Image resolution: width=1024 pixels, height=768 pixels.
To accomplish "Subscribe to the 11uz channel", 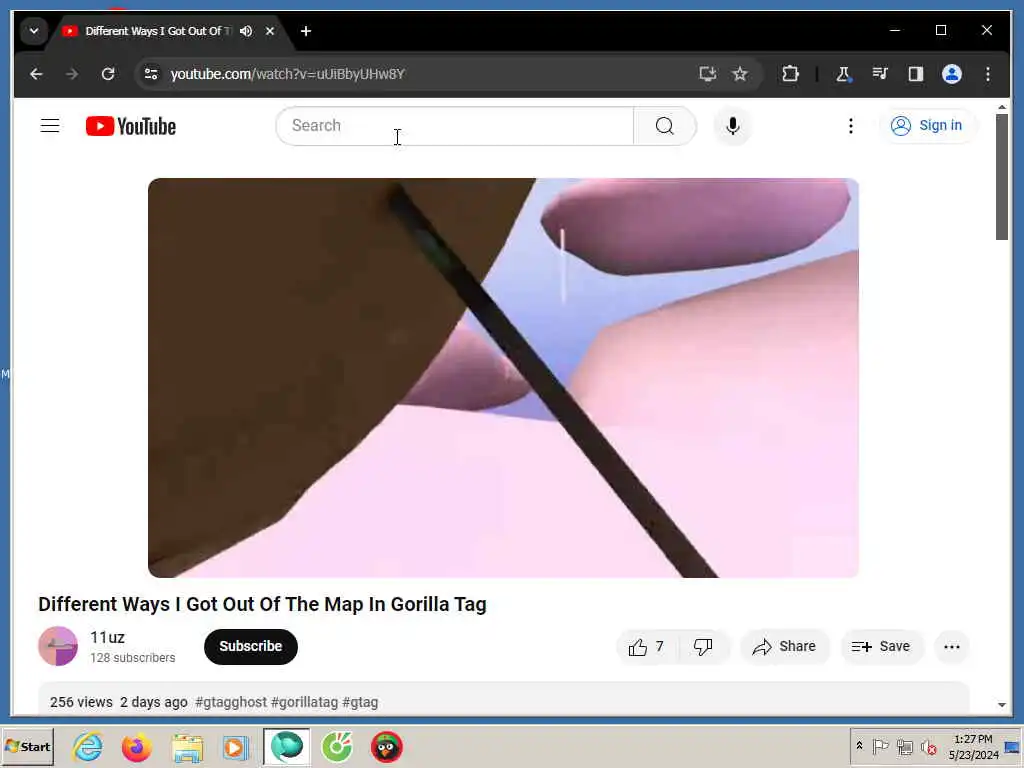I will (x=251, y=646).
